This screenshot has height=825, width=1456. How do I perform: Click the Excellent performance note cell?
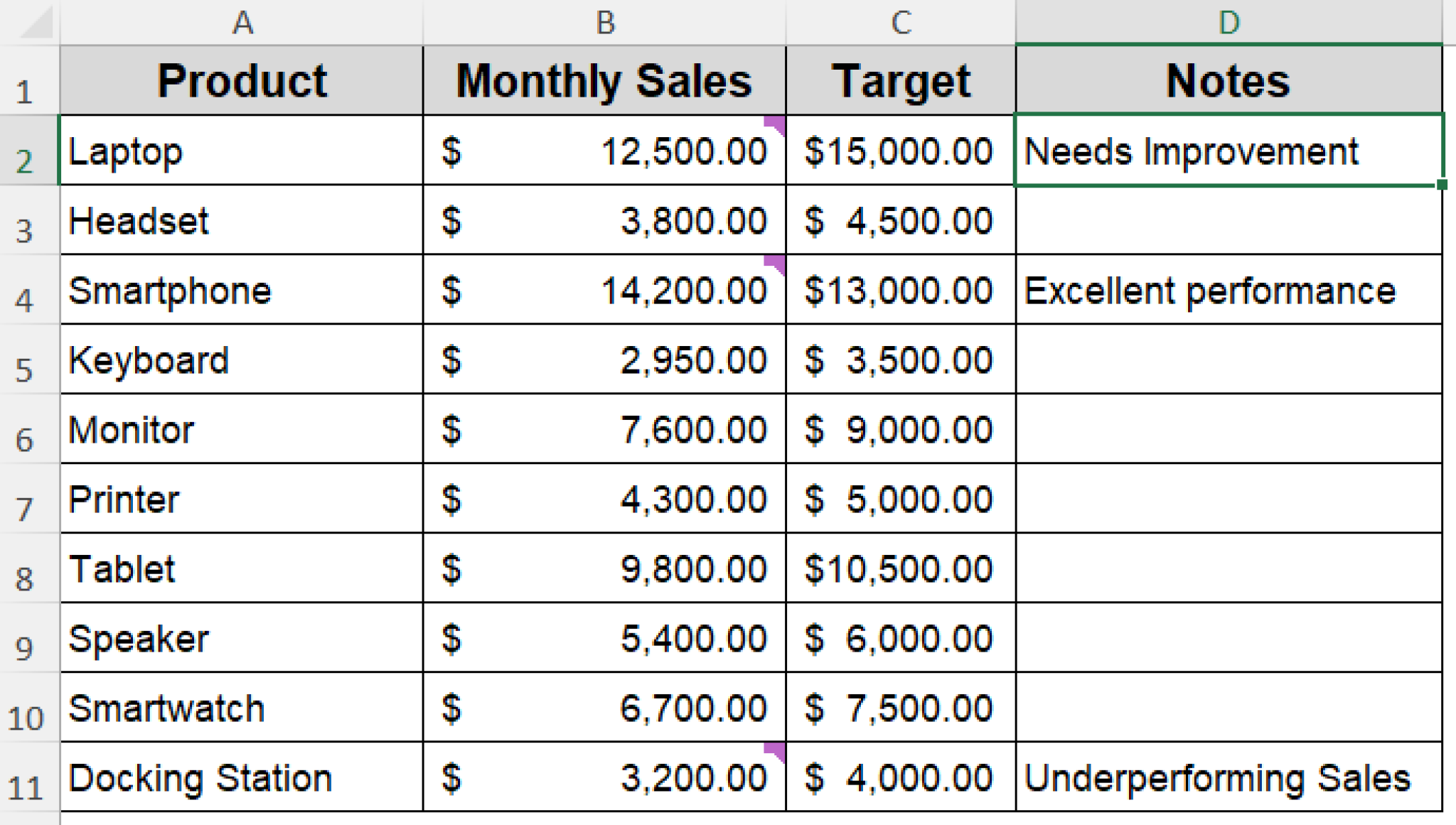tap(1228, 290)
